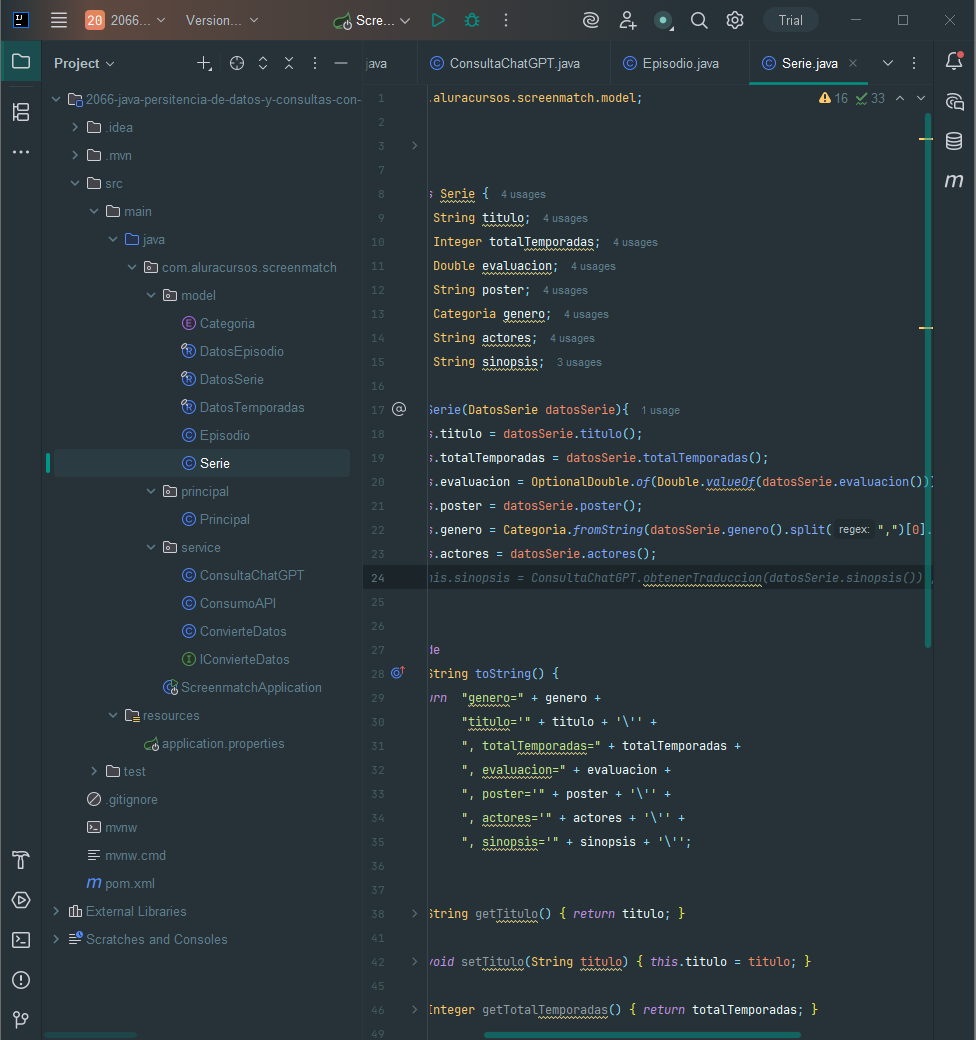Viewport: 976px width, 1040px height.
Task: Open IDE settings gear
Action: pyautogui.click(x=735, y=21)
